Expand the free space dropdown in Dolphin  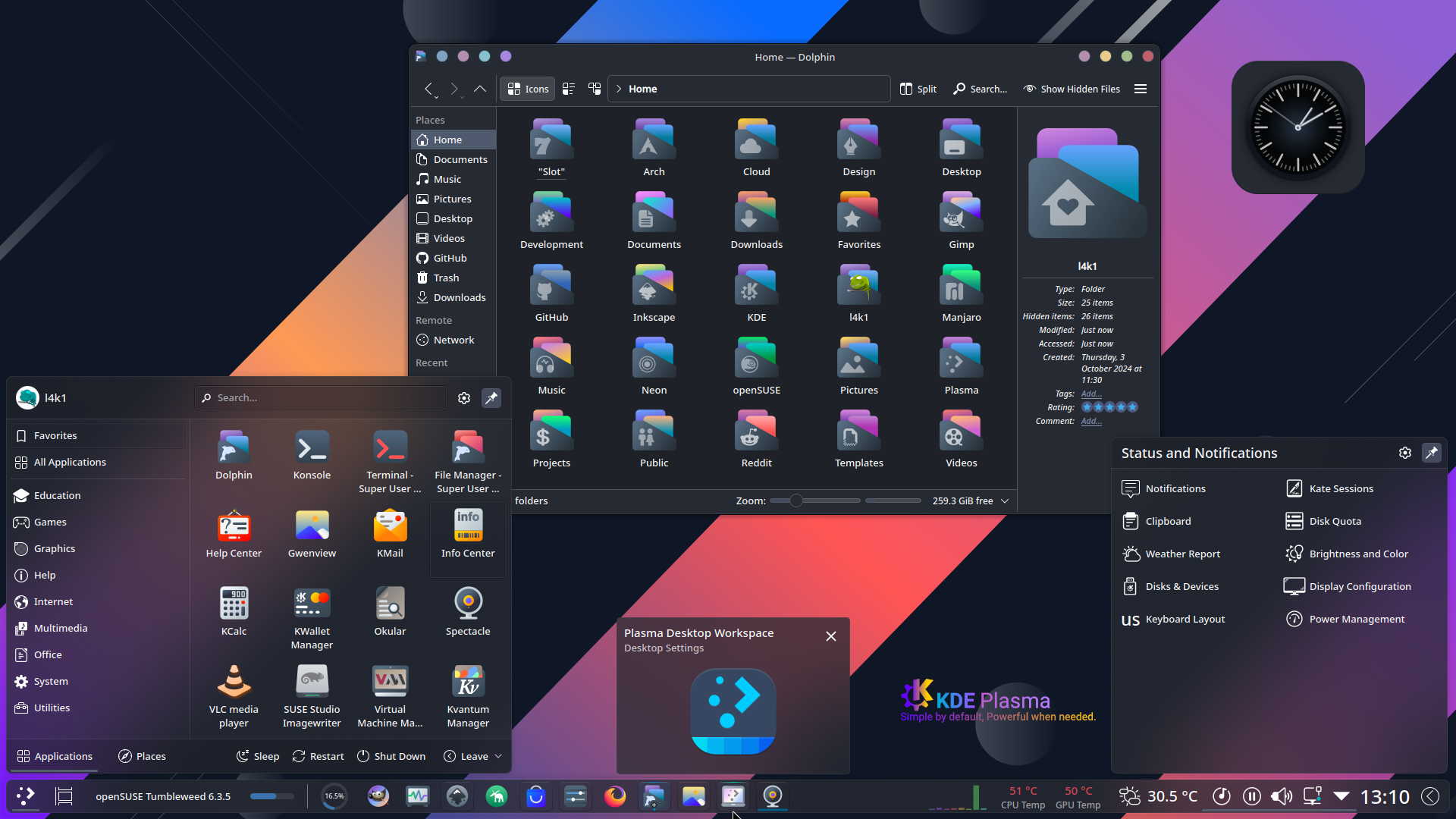tap(1005, 500)
